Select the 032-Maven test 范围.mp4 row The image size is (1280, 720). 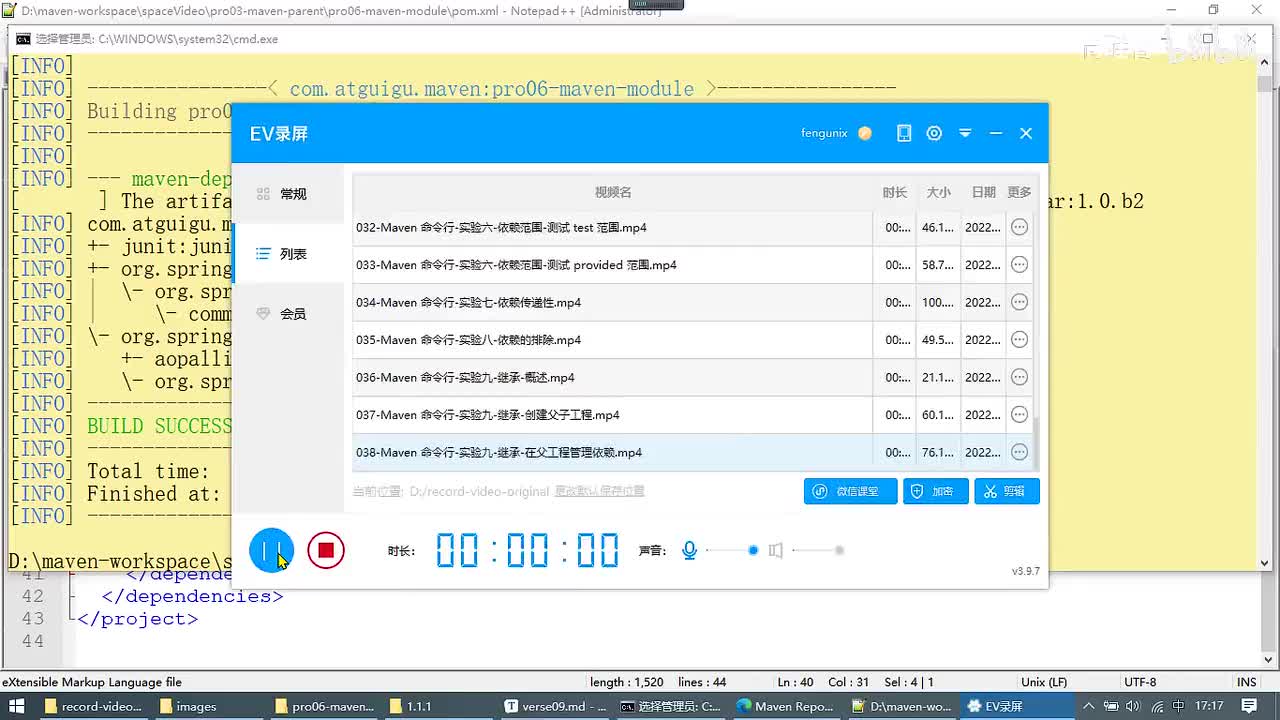(693, 227)
